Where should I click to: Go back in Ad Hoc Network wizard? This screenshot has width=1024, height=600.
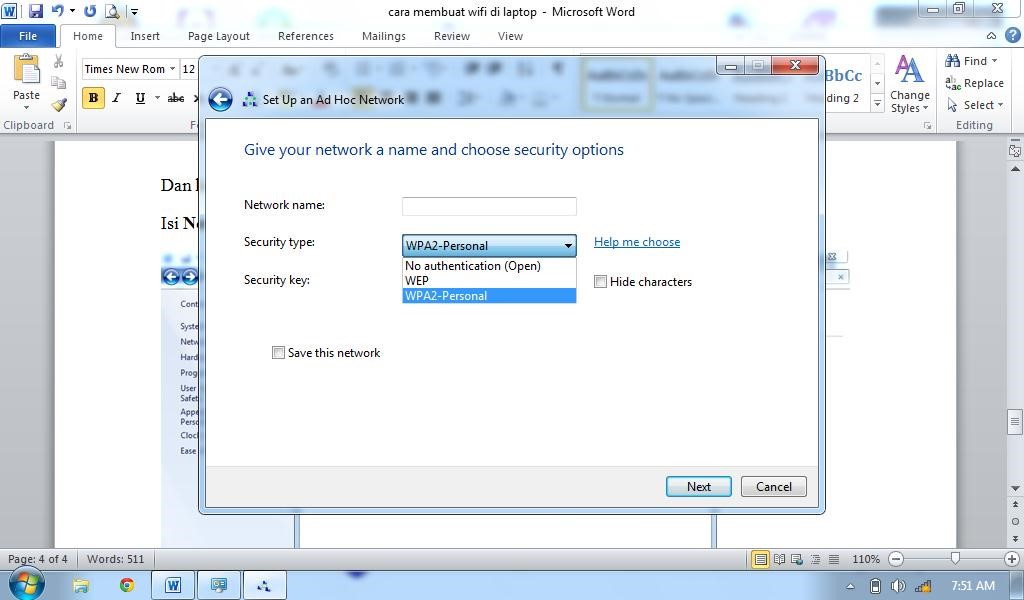220,99
